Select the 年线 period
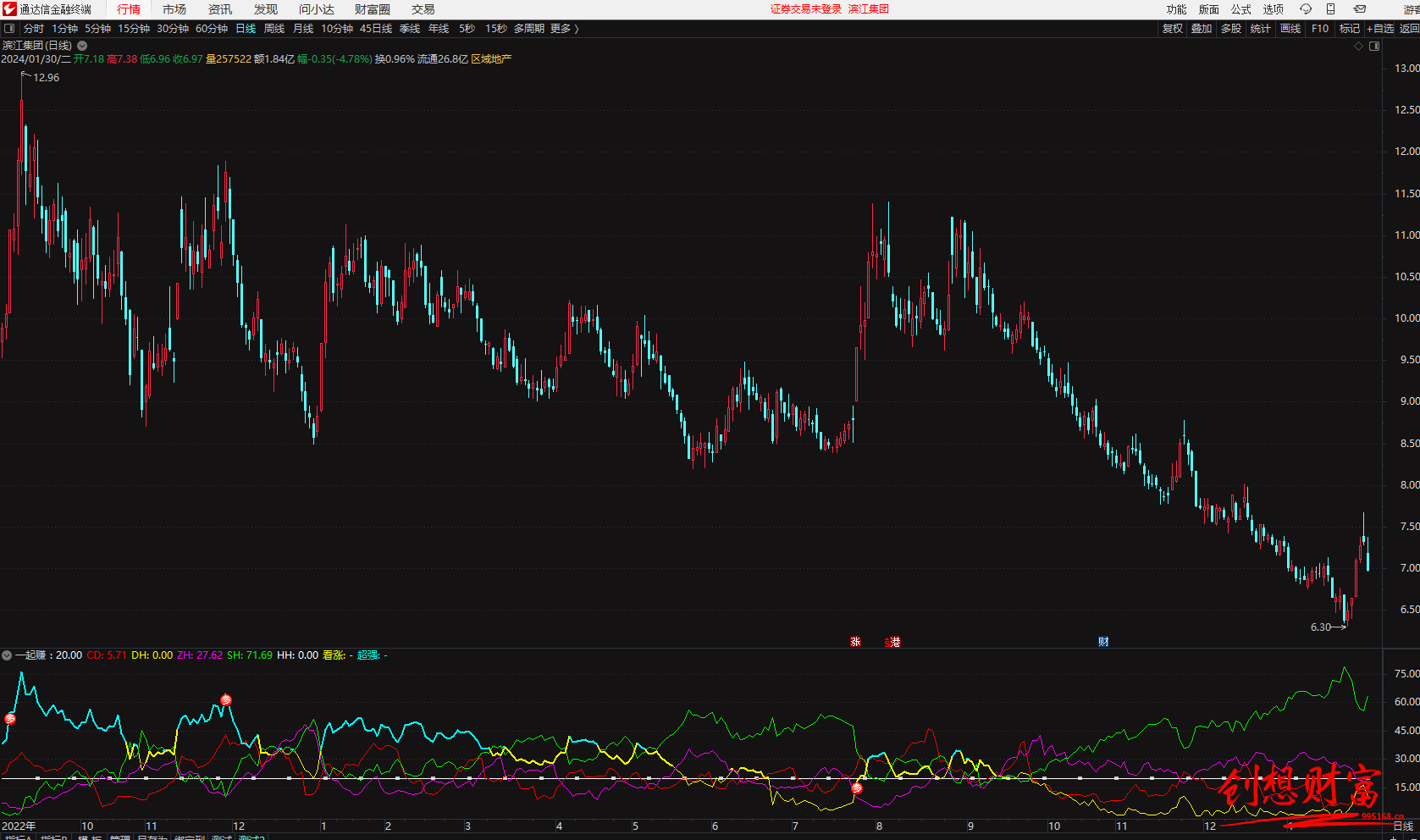1420x840 pixels. (439, 29)
